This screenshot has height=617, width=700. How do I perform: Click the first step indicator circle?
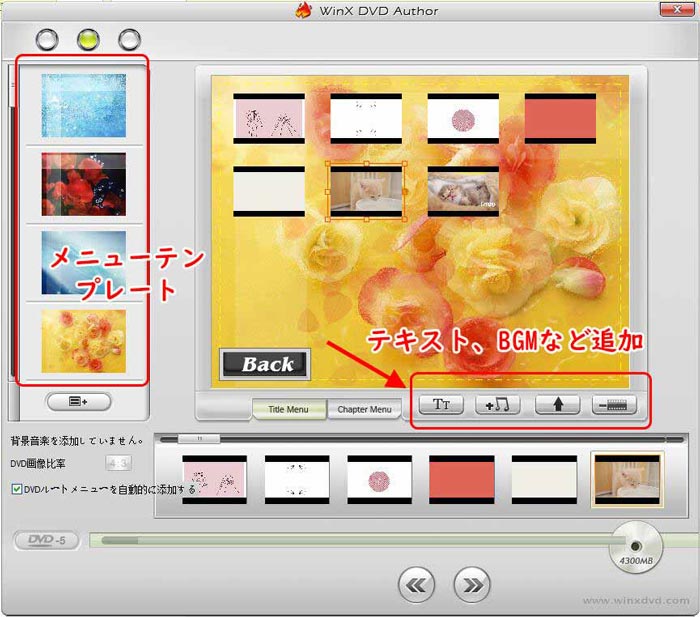pos(47,40)
